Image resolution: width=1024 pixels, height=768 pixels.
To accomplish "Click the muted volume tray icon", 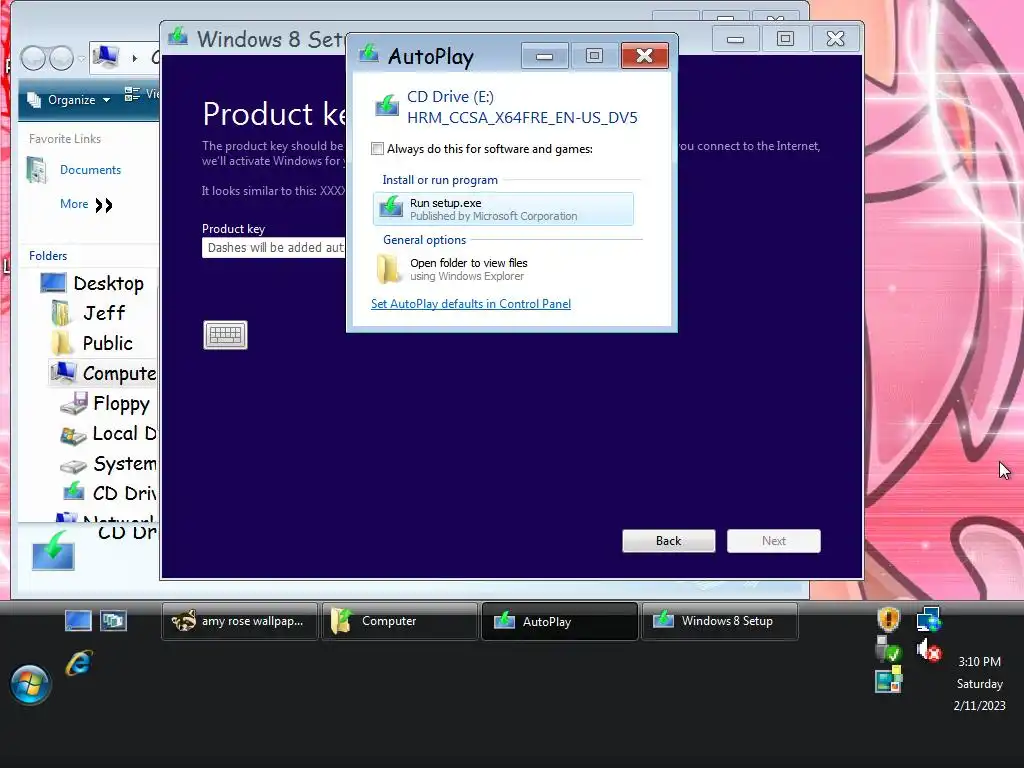I will pyautogui.click(x=929, y=650).
